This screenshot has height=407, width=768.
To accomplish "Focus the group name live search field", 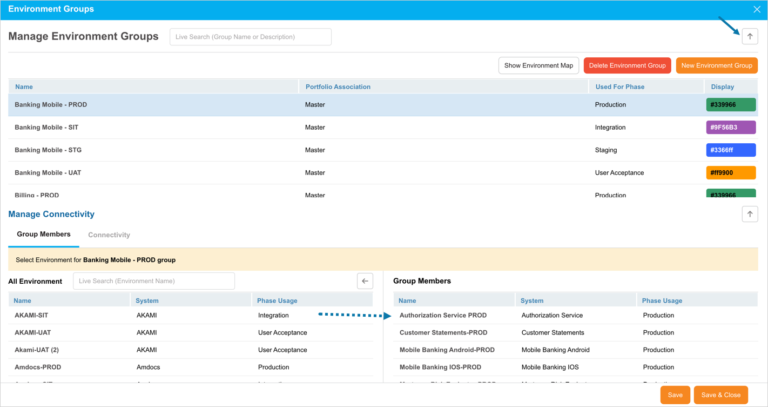I will 249,37.
